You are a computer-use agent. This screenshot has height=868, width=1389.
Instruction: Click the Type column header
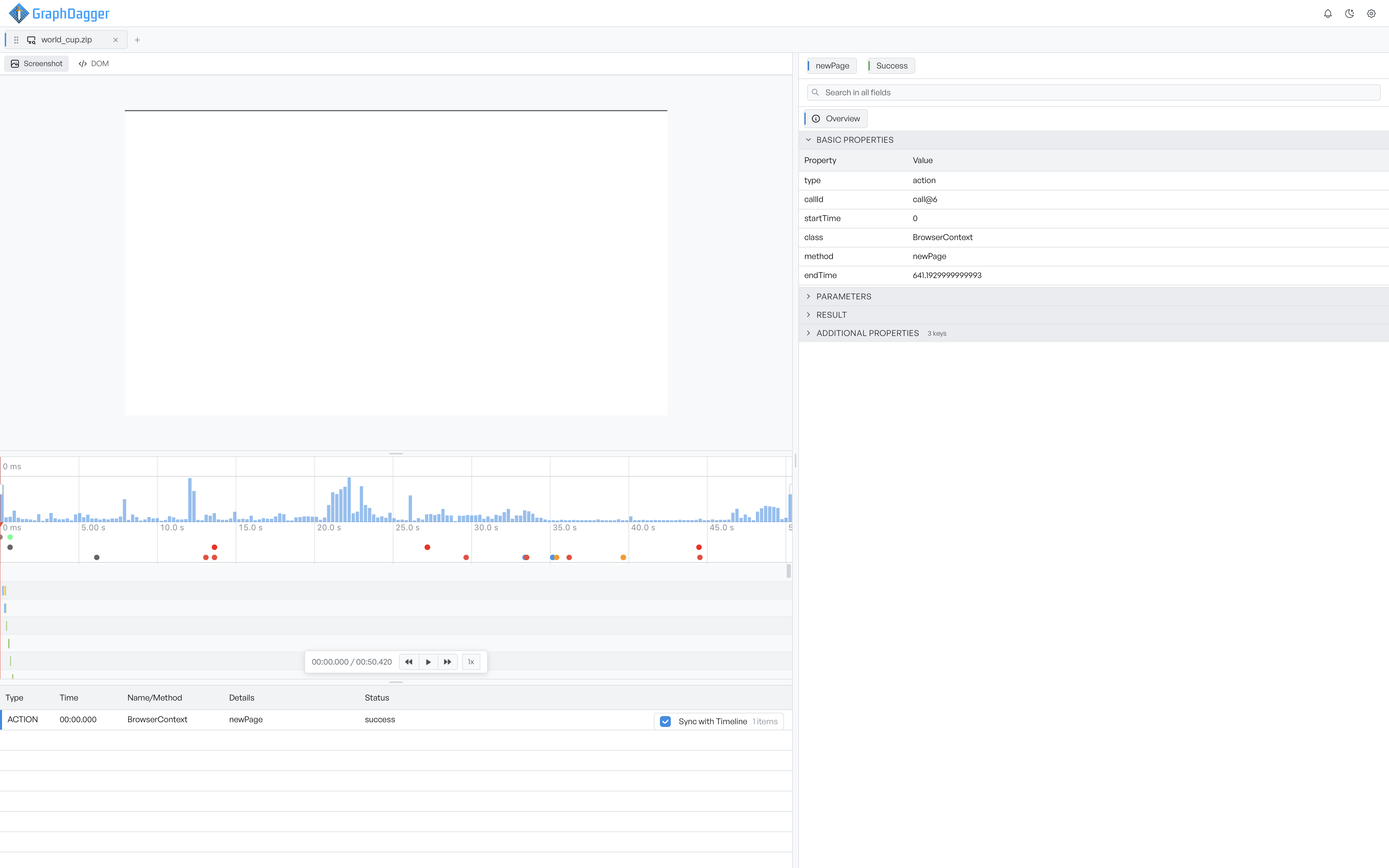coord(14,698)
